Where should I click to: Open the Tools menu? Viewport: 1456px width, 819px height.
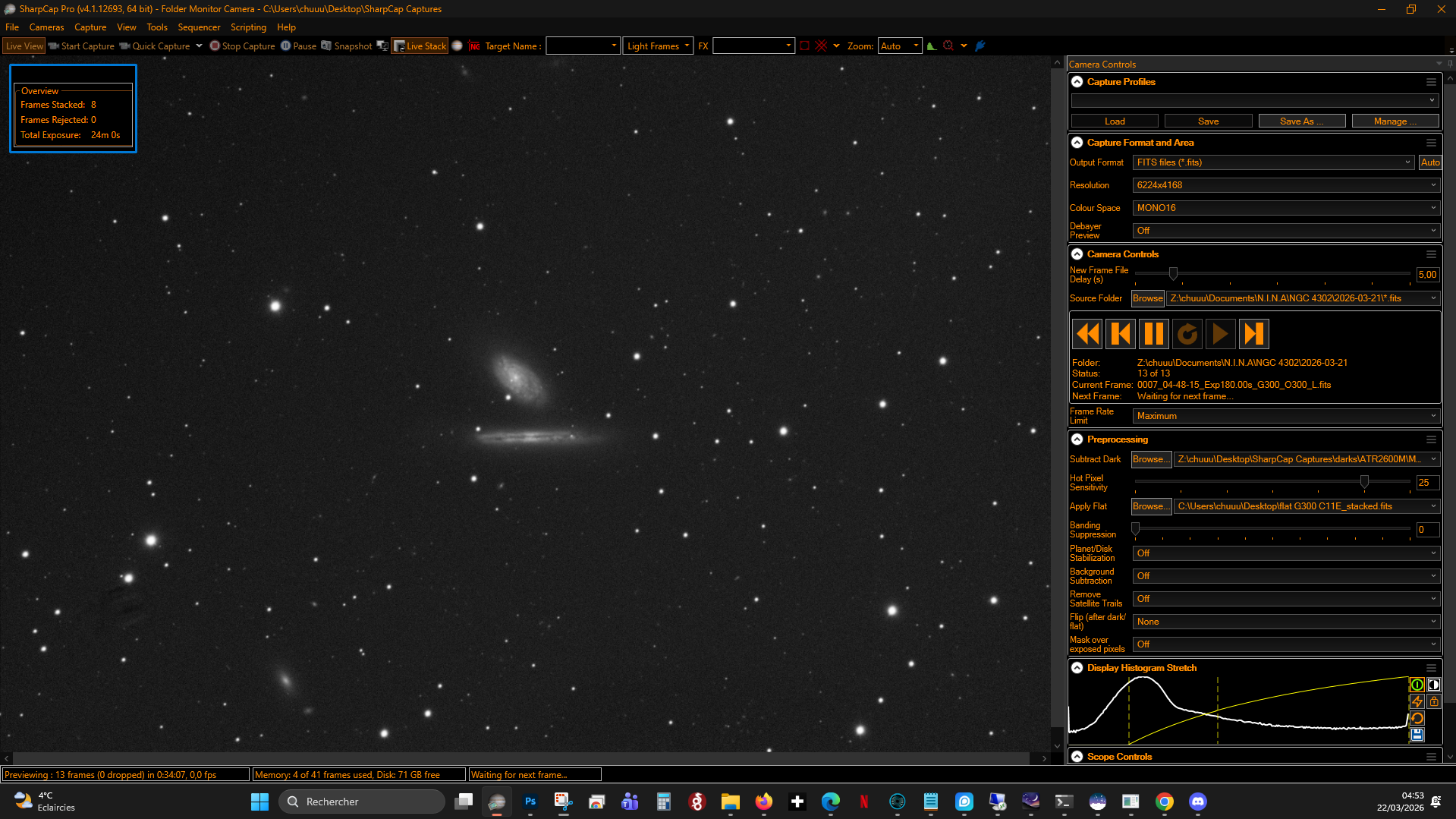coord(157,27)
